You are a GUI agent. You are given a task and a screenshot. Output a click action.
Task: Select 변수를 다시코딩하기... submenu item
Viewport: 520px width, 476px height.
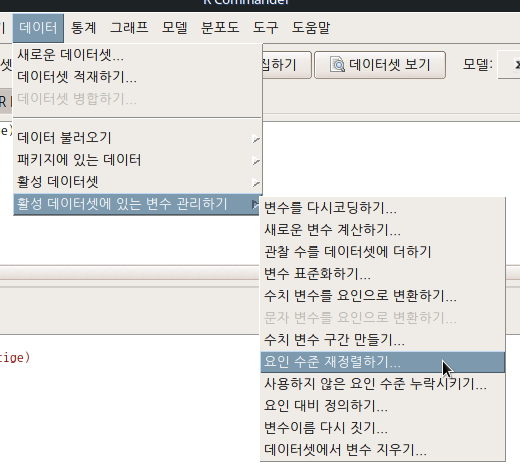click(383, 208)
